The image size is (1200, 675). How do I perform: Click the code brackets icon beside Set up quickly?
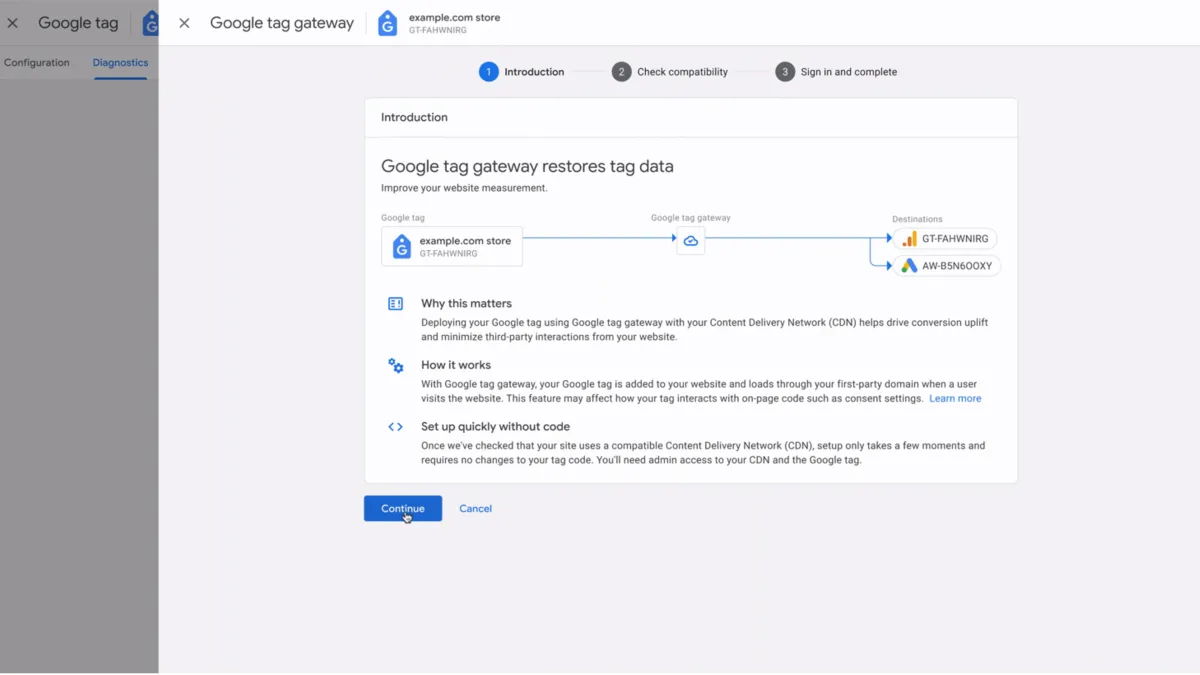[x=395, y=426]
